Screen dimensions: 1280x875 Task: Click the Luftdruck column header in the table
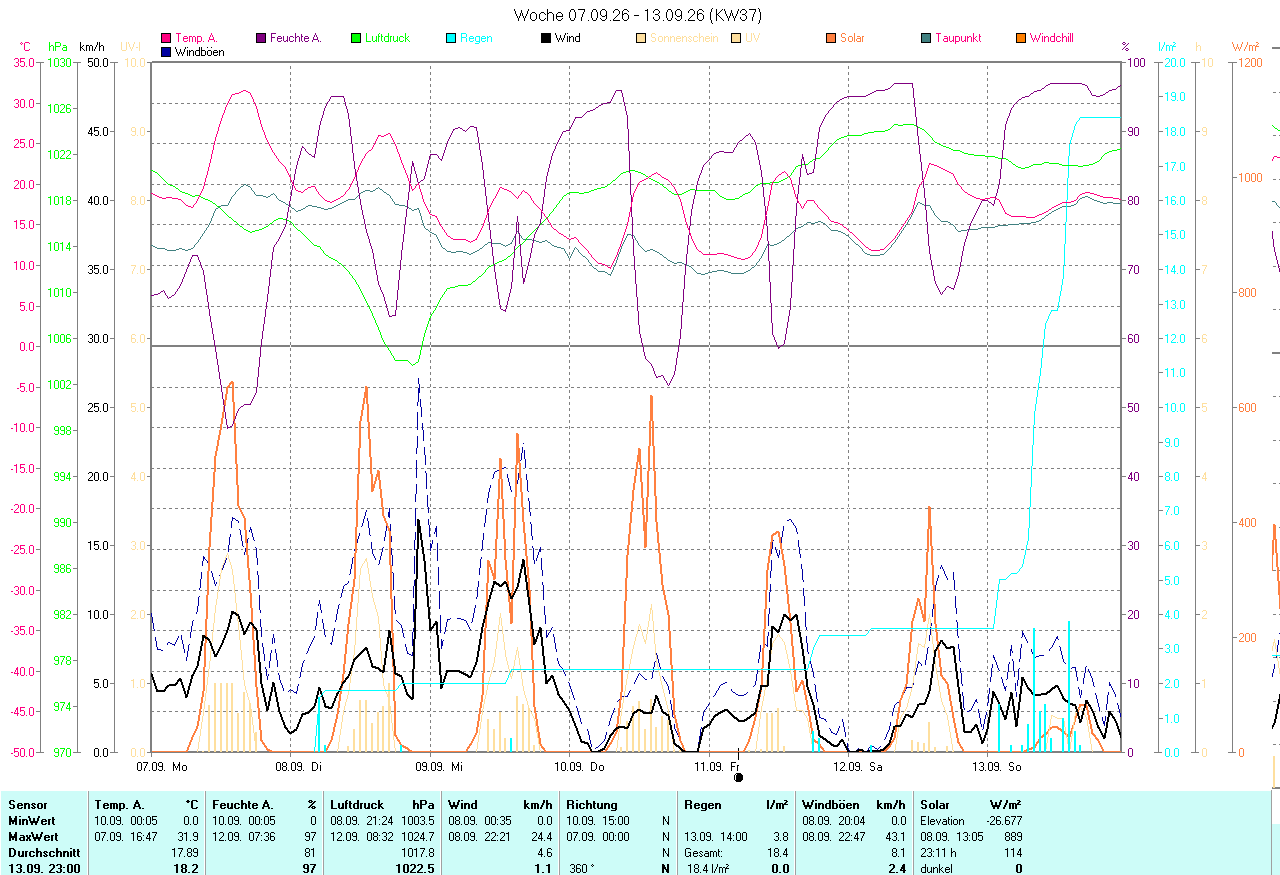pos(352,804)
